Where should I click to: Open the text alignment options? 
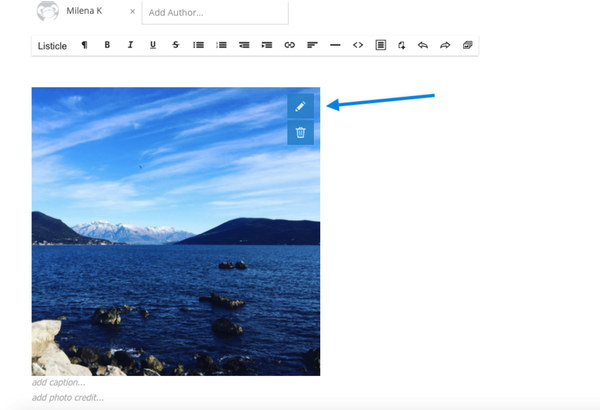click(312, 46)
